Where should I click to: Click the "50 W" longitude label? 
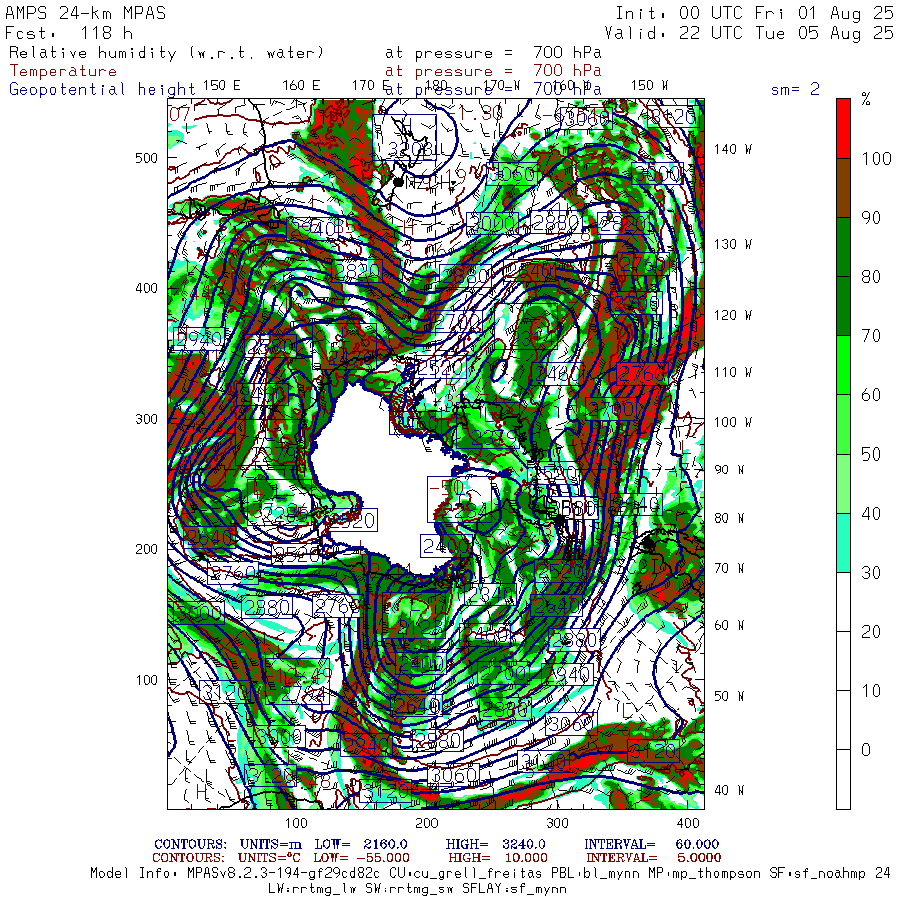point(730,696)
